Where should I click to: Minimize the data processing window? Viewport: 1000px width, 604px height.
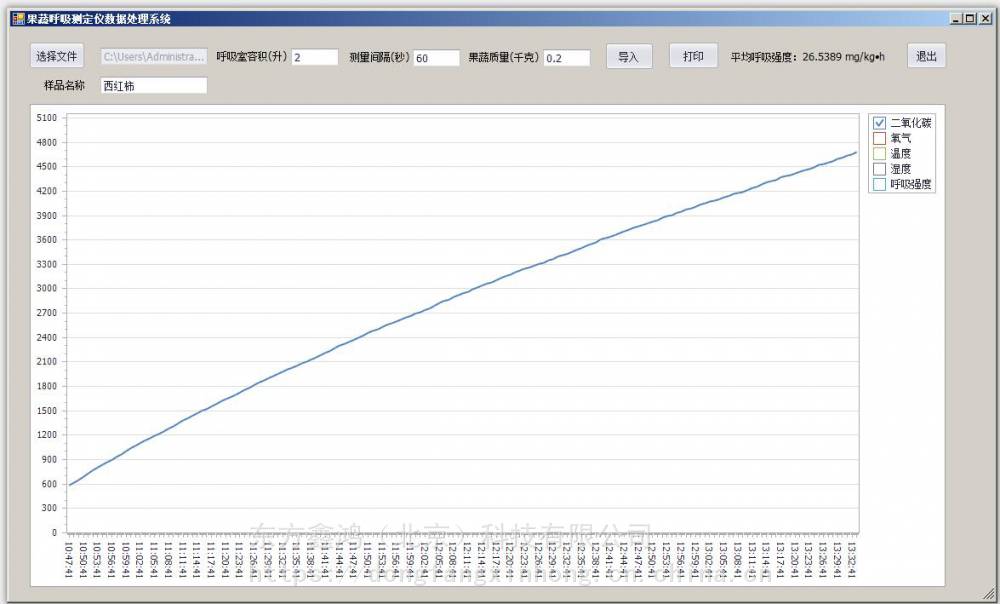tap(957, 19)
